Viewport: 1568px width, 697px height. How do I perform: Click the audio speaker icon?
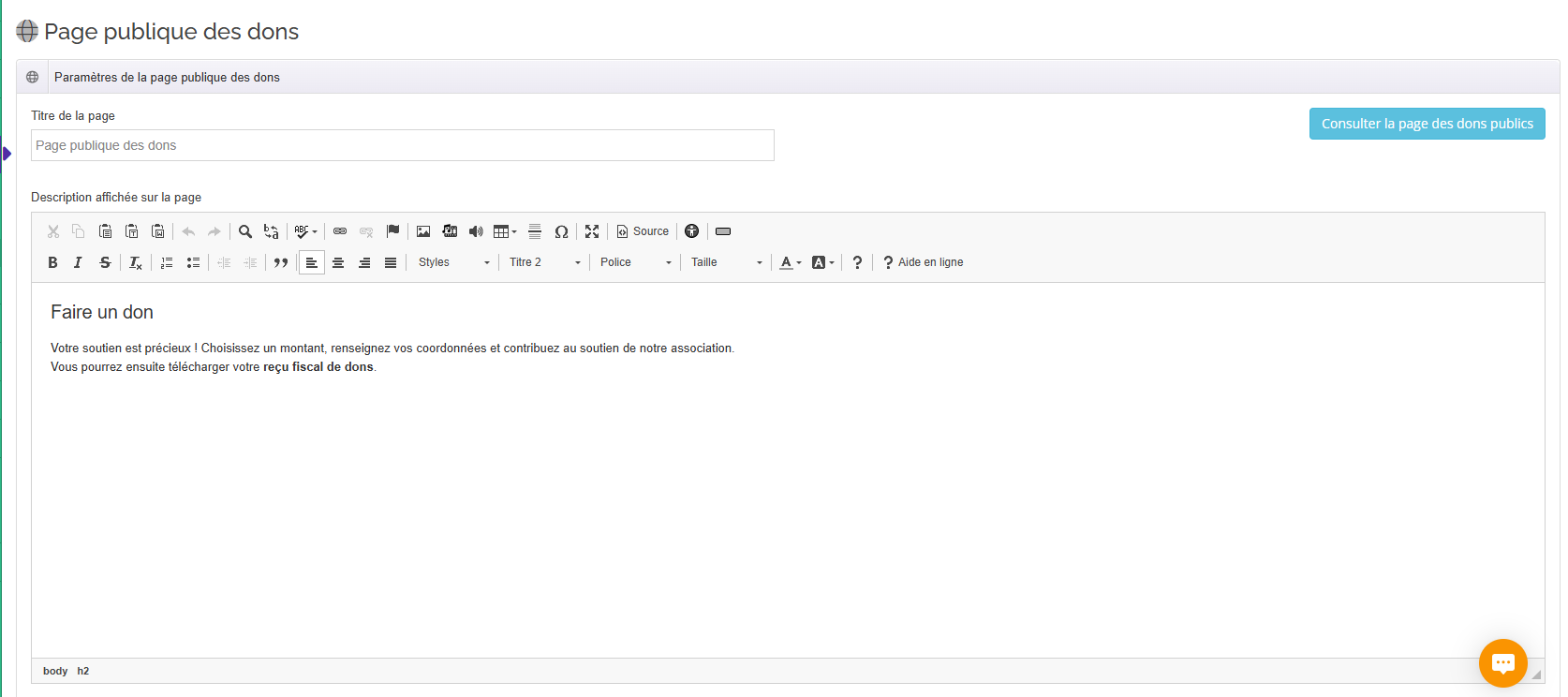pos(476,231)
